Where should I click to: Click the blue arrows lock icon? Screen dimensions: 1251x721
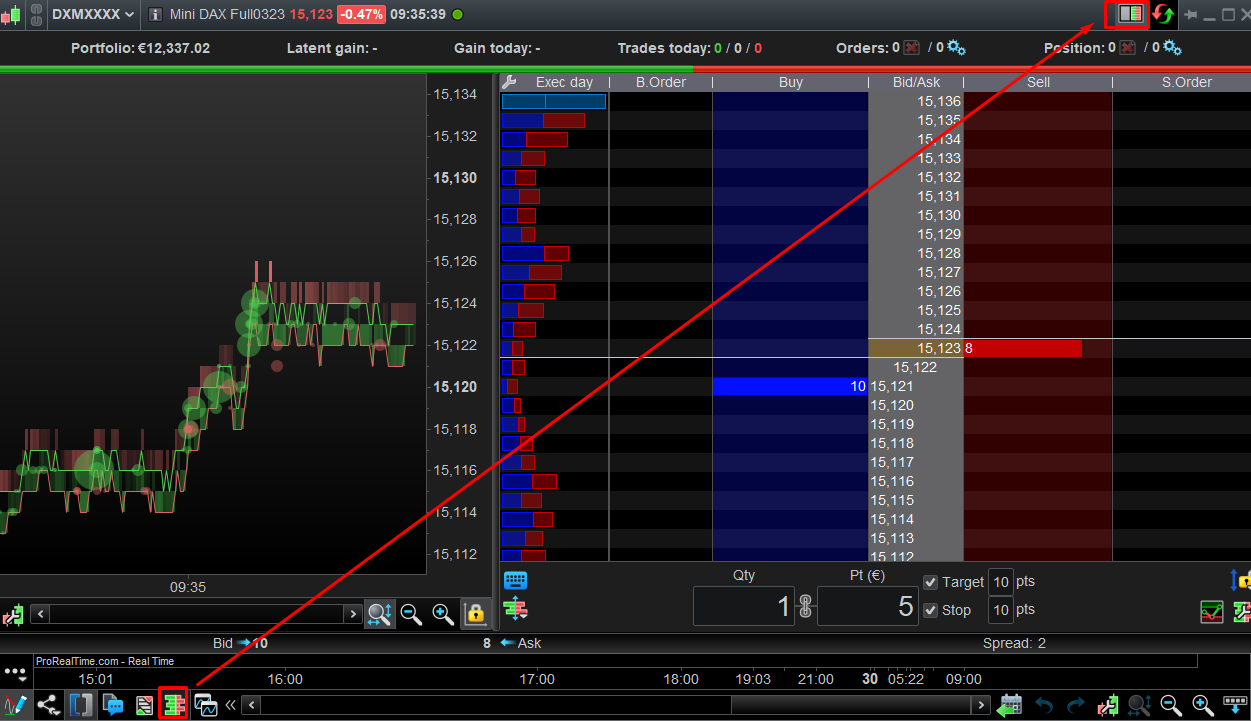1241,580
